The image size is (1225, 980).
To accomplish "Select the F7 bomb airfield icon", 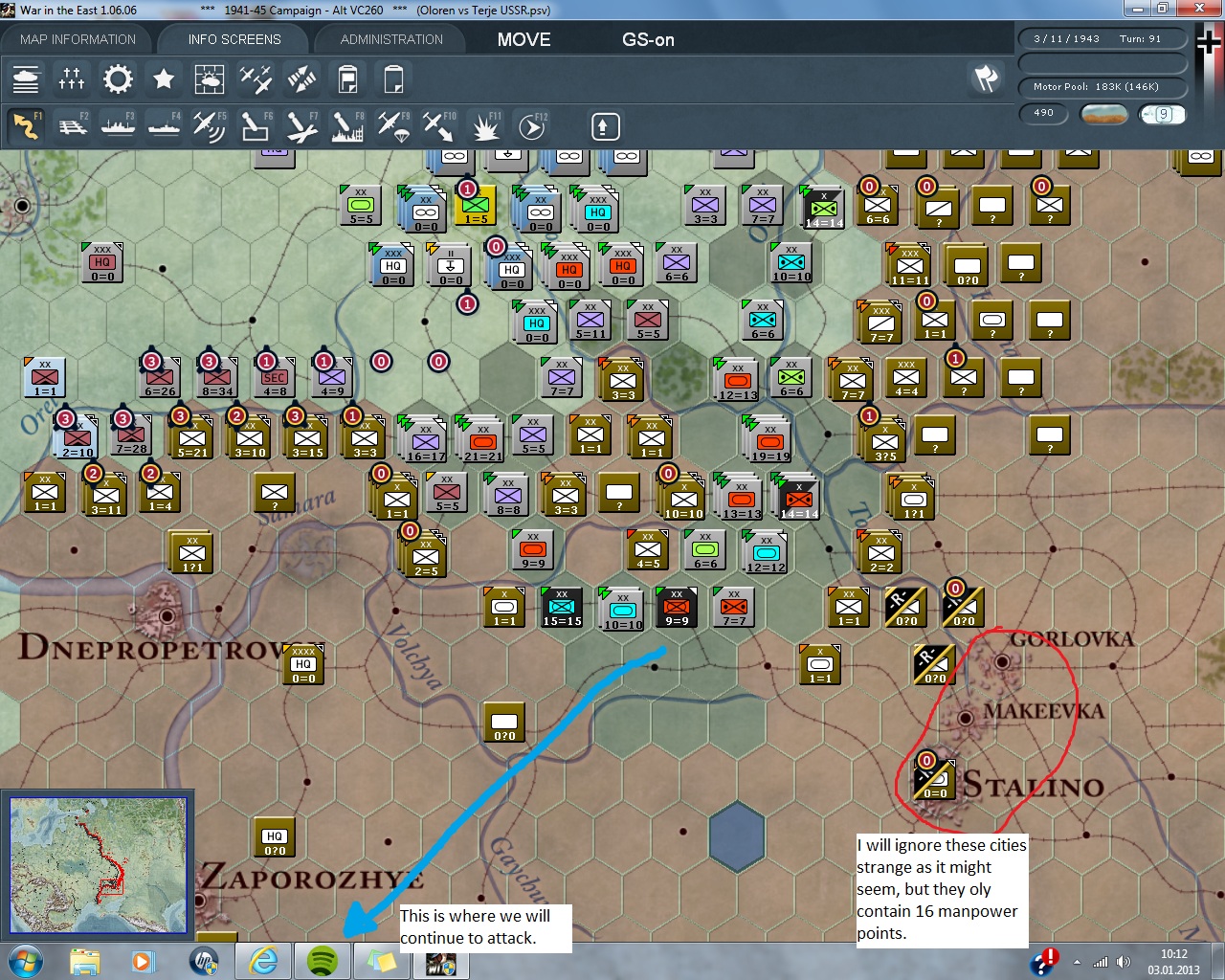I will (x=301, y=126).
